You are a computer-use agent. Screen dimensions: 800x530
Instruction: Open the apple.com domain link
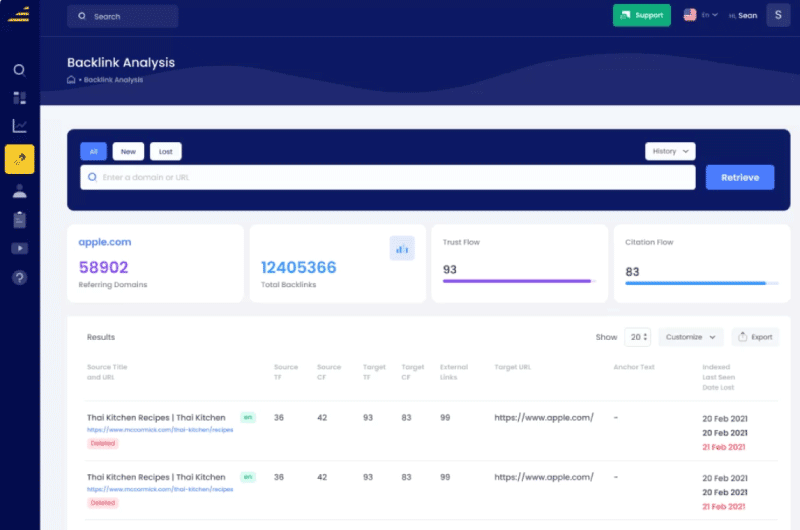(105, 242)
